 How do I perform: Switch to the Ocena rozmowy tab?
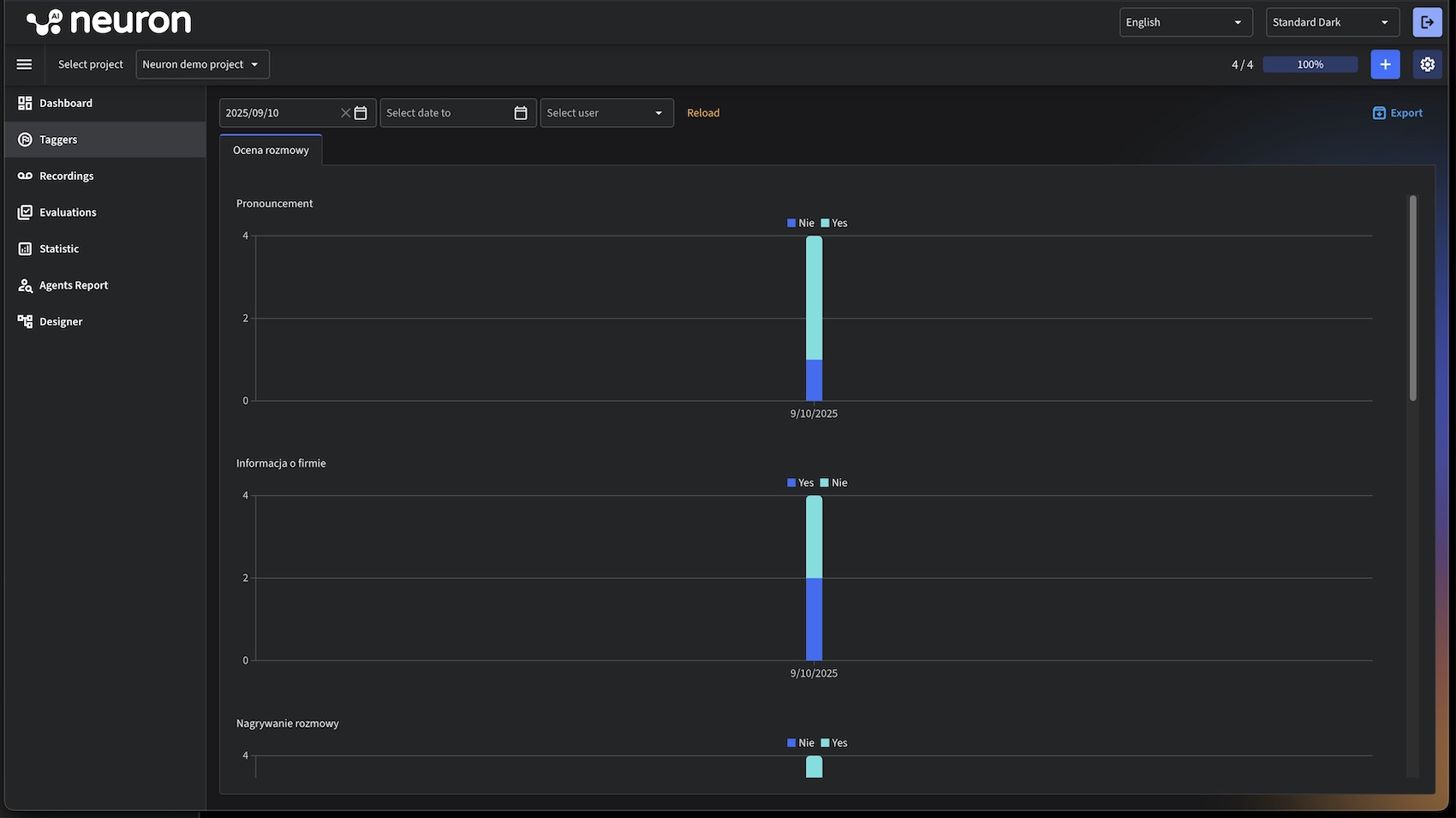pos(271,150)
